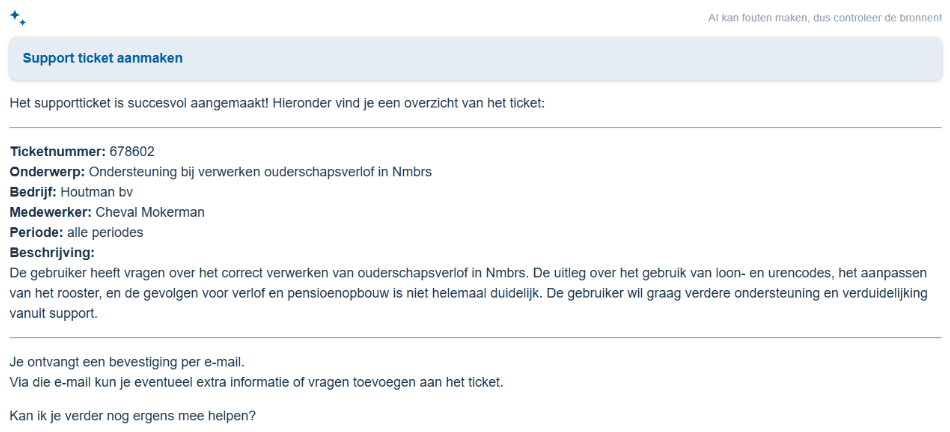Click the line about adding extra information via e-mail
This screenshot has height=432, width=950.
[x=256, y=383]
